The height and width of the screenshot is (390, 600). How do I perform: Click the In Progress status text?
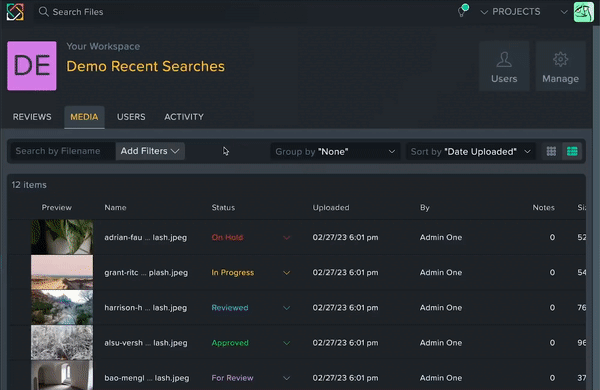(x=233, y=273)
